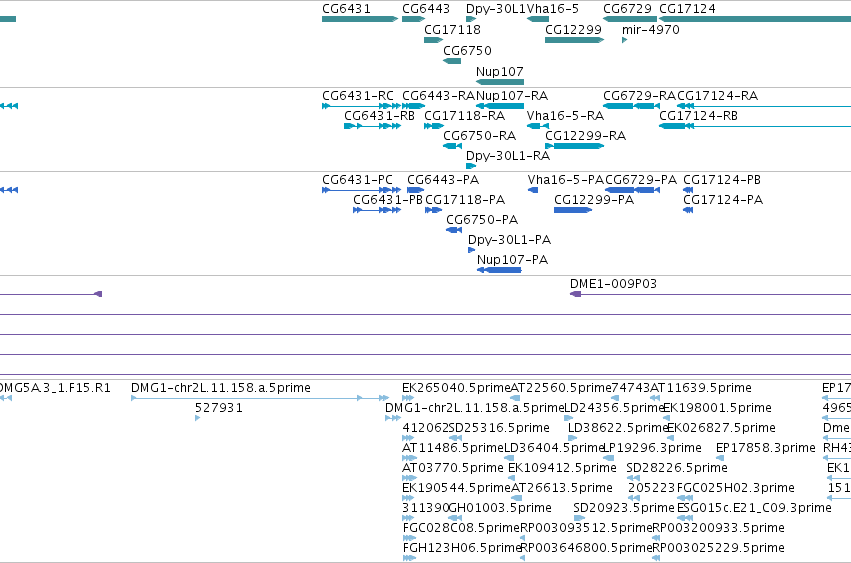Click the CG6431 gene arrow glyph

coord(360,19)
